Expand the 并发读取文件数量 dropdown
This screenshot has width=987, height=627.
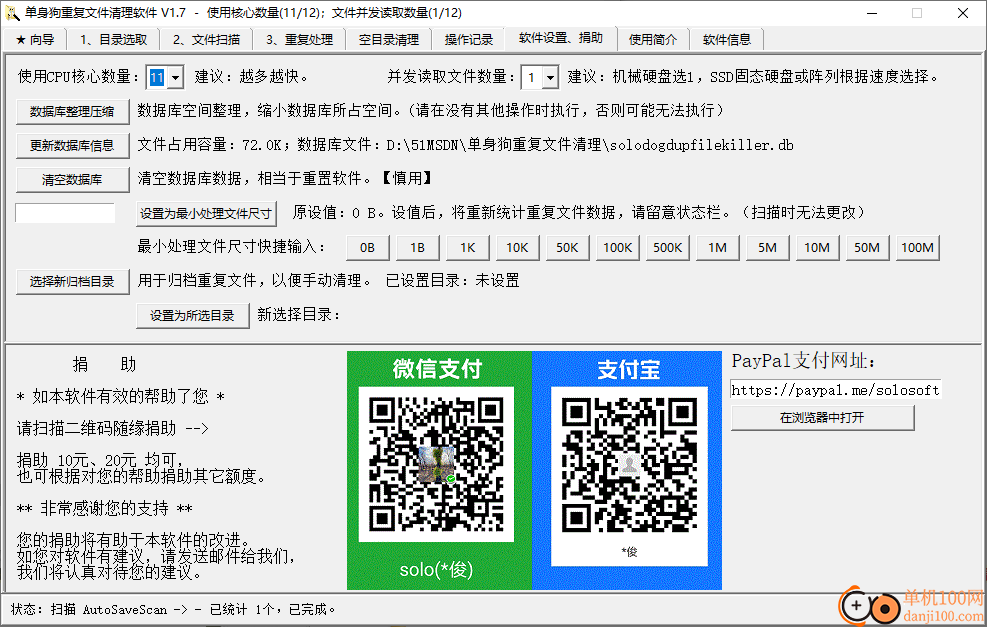pos(551,77)
